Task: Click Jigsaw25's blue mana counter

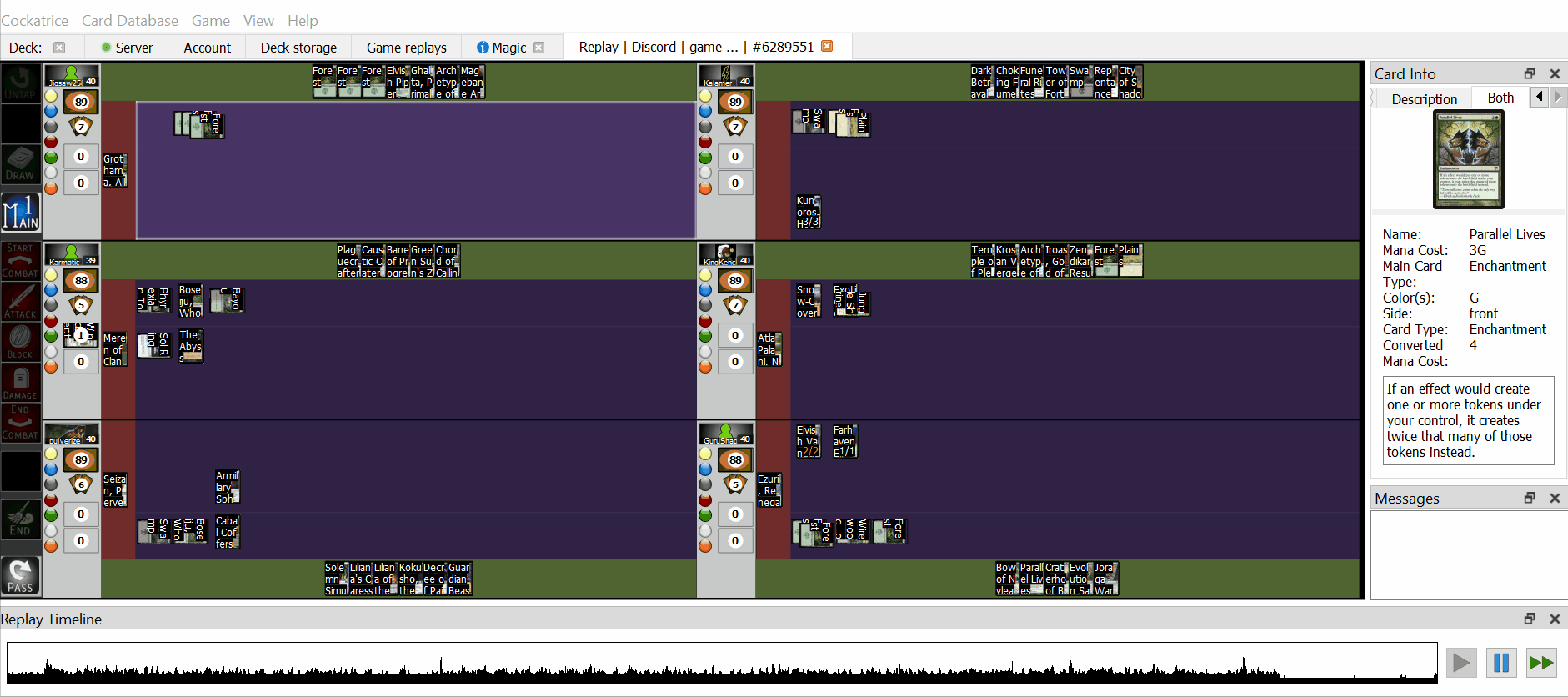Action: click(51, 111)
